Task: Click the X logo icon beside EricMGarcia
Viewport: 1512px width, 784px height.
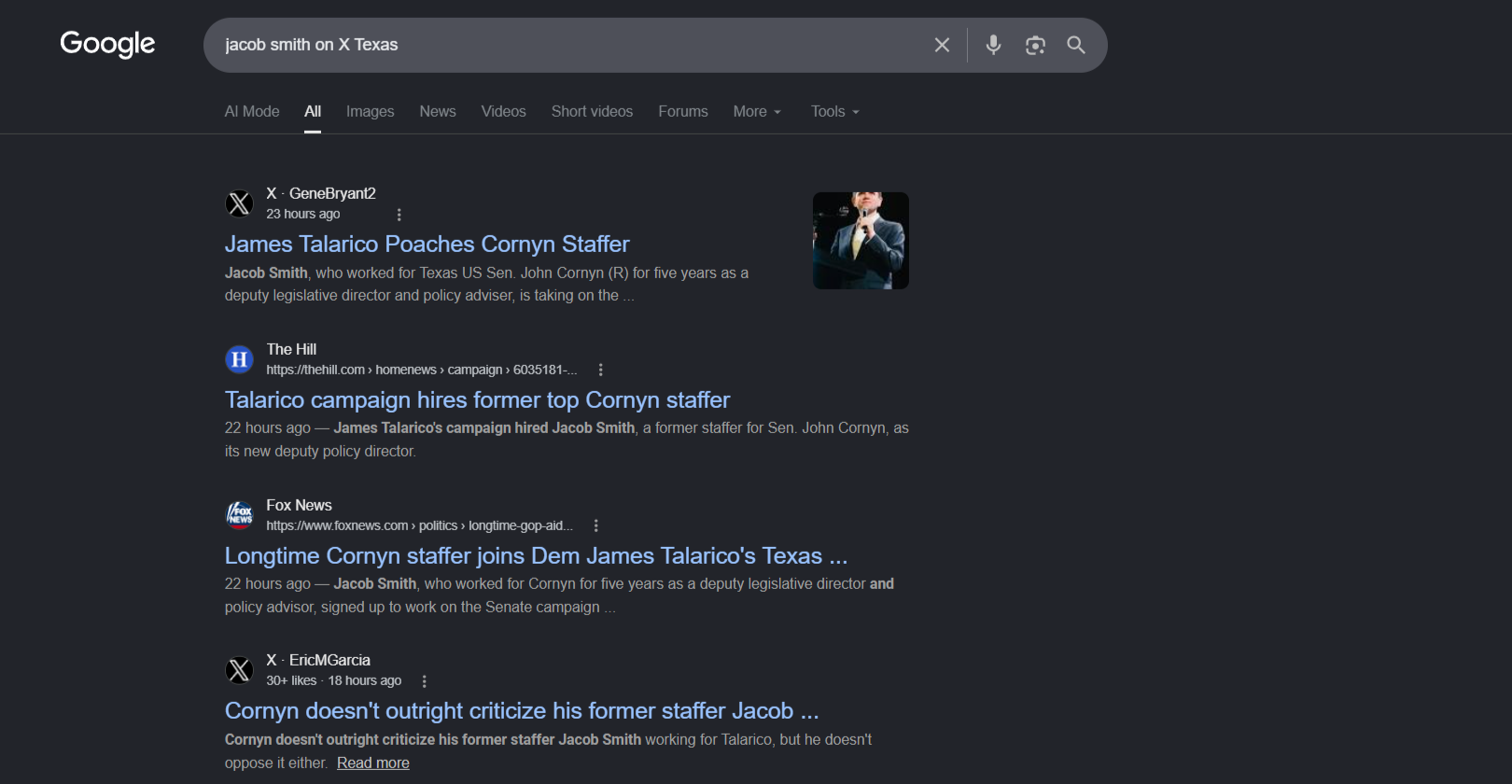Action: tap(240, 670)
